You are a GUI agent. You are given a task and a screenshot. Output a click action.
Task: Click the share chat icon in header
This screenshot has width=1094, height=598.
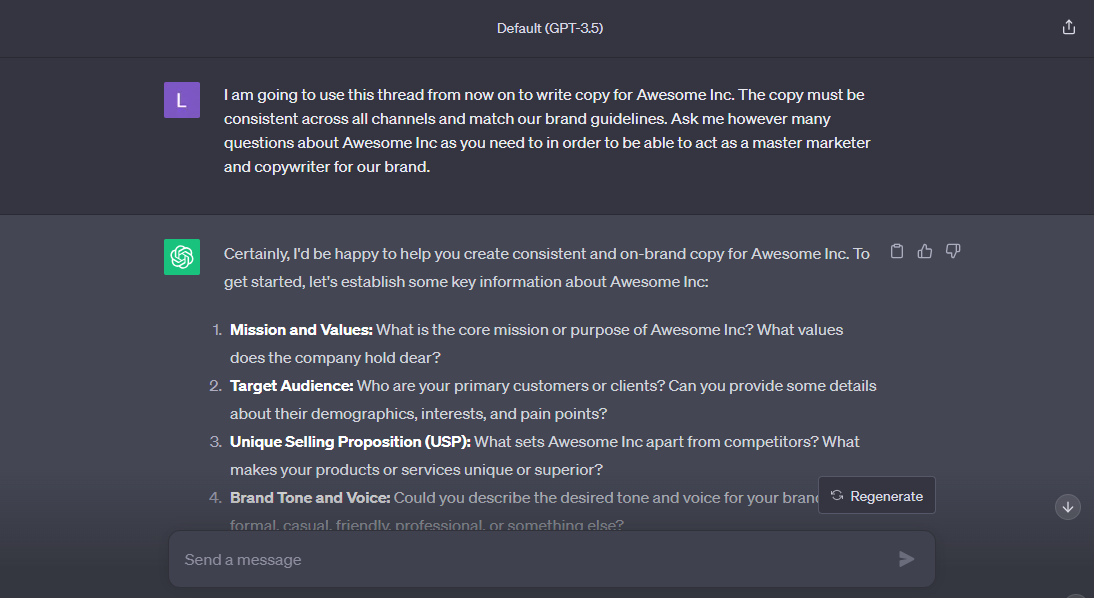(1068, 28)
